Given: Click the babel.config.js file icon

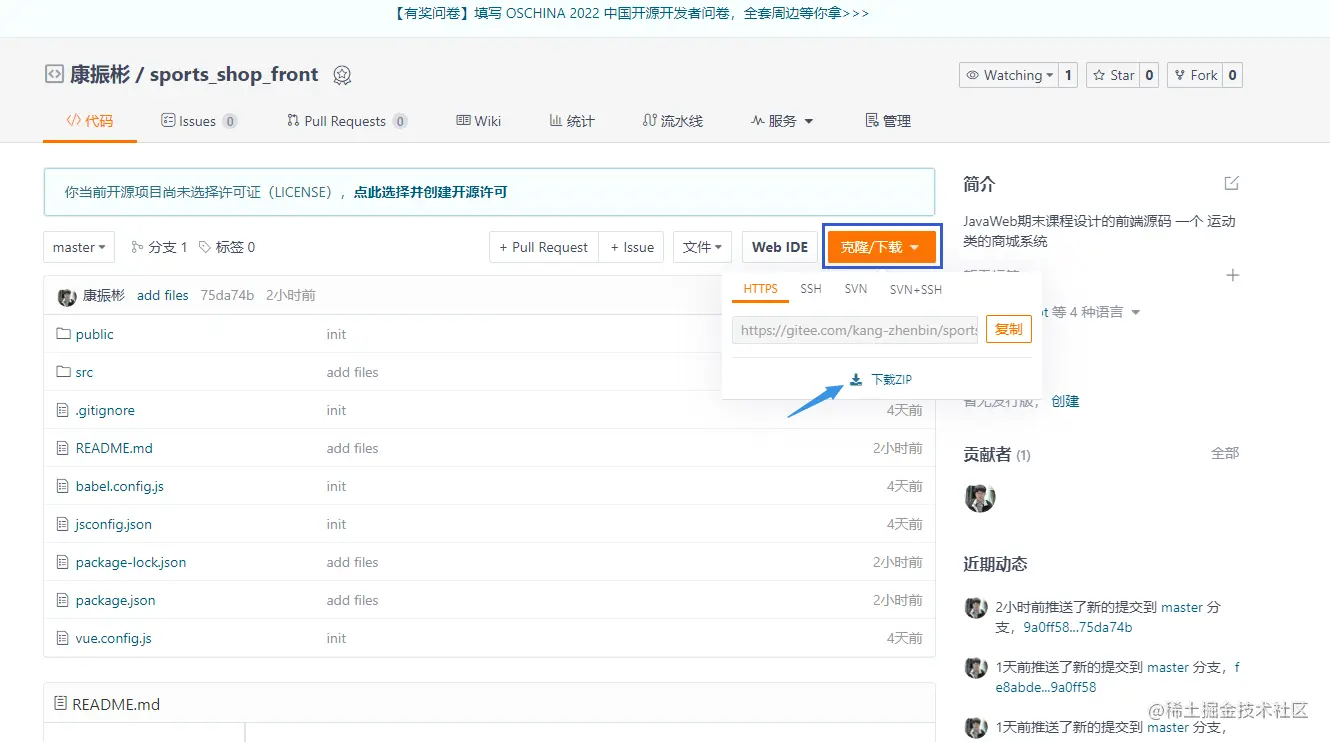Looking at the screenshot, I should pos(64,486).
